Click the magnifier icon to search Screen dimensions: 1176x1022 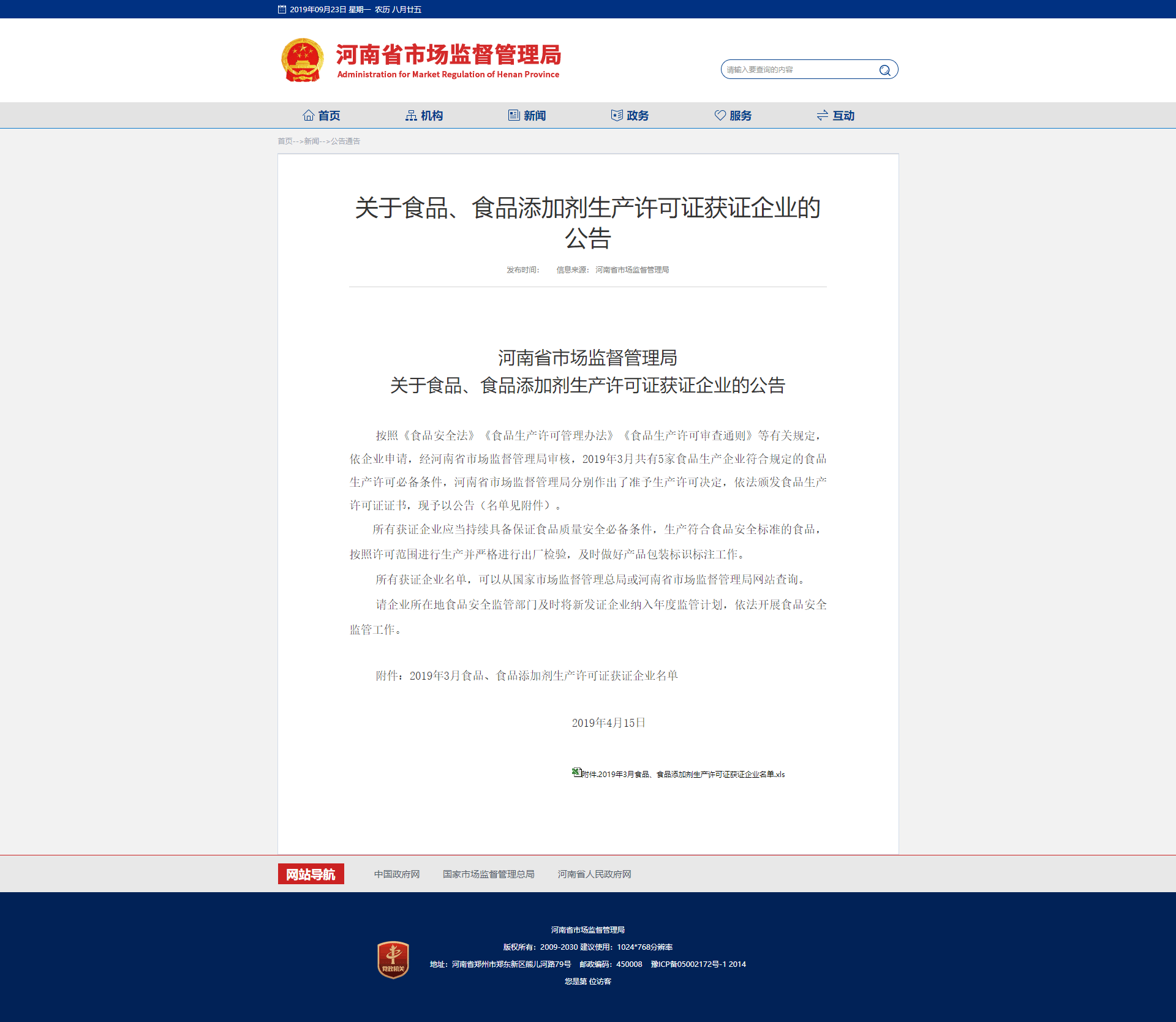884,69
